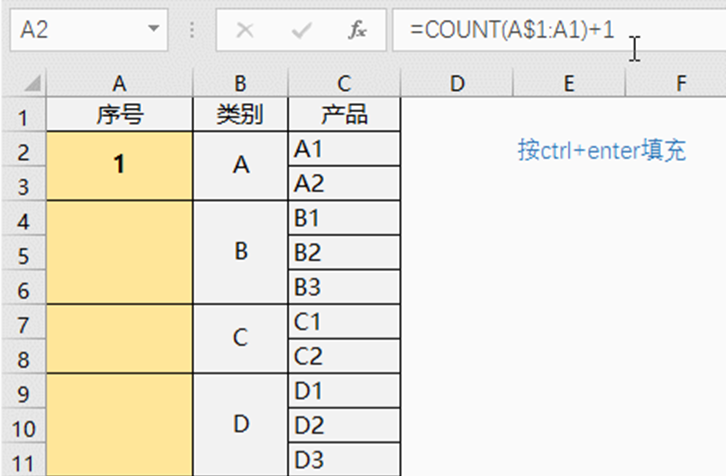Viewport: 726px width, 476px height.
Task: Click header cell 序号
Action: pos(119,114)
